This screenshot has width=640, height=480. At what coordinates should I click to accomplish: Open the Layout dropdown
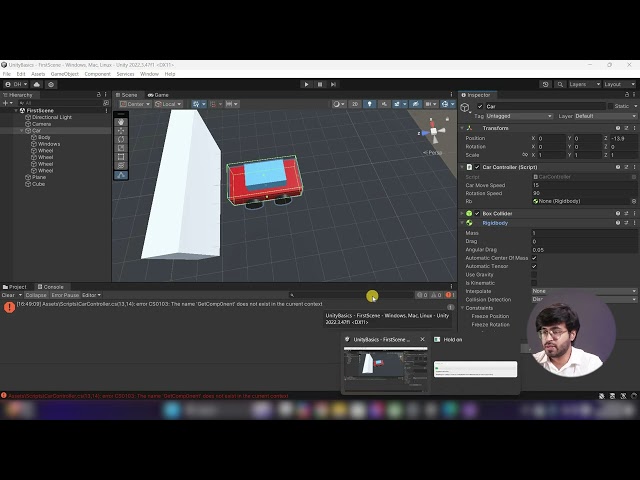619,84
